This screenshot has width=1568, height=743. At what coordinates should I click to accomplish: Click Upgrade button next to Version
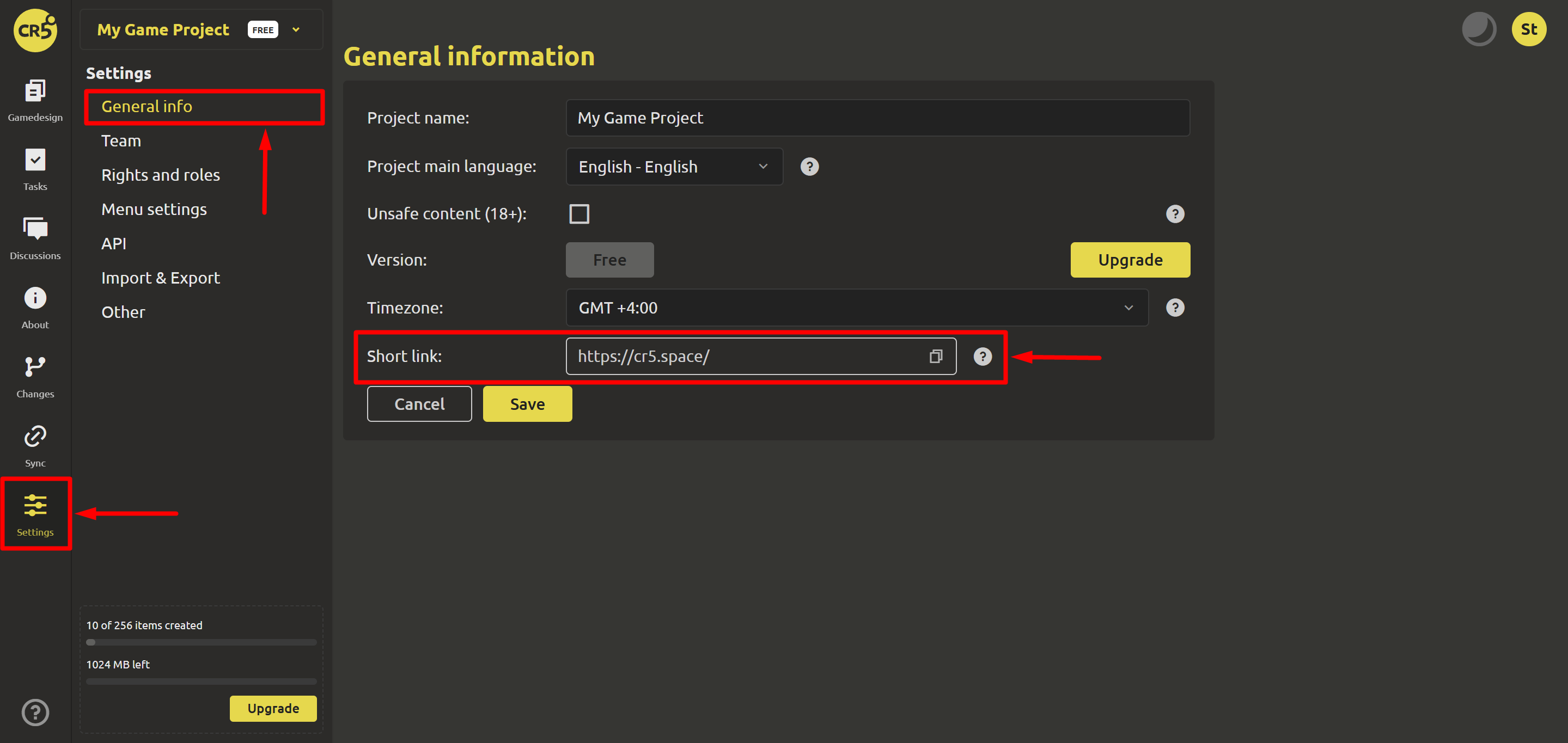pos(1130,260)
